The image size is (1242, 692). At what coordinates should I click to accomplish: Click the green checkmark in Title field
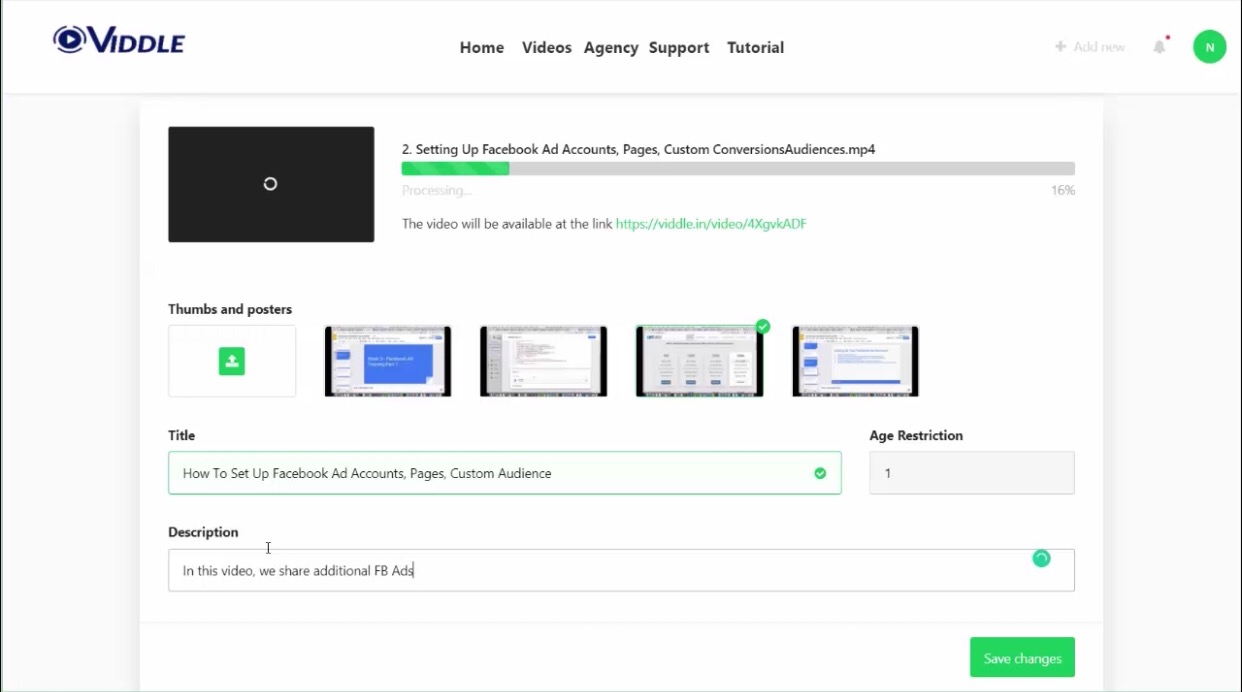coord(820,473)
